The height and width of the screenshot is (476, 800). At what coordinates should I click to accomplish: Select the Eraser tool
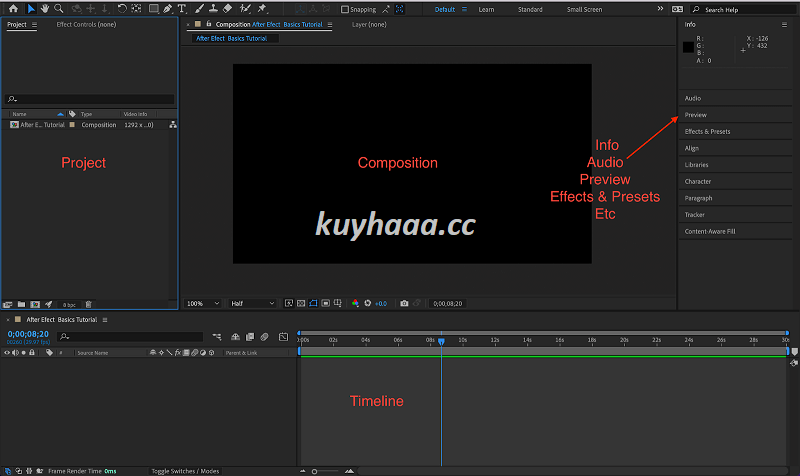coord(228,9)
